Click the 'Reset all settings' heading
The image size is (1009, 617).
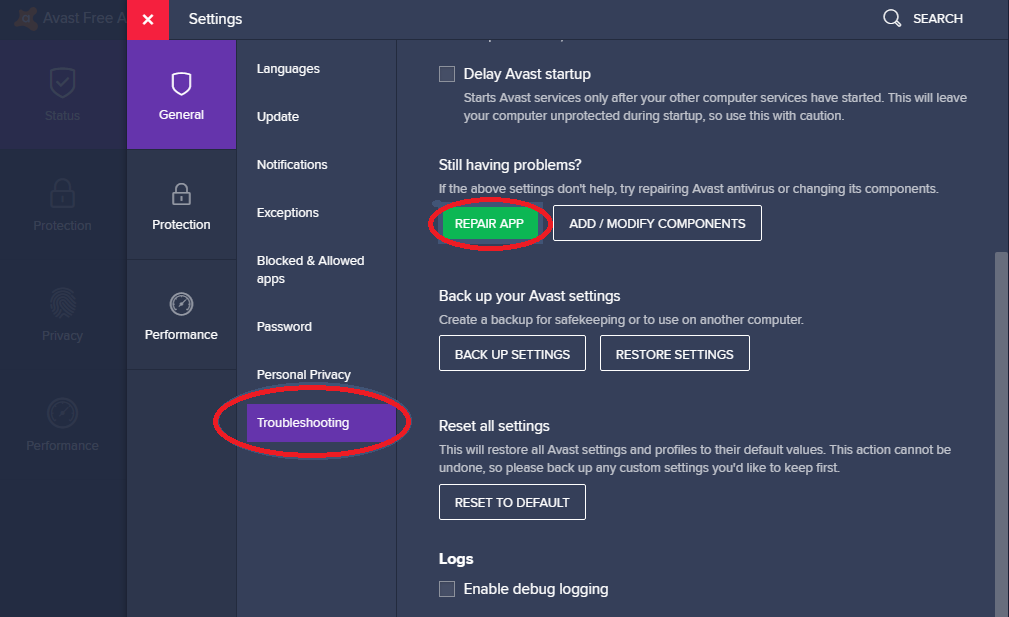494,426
